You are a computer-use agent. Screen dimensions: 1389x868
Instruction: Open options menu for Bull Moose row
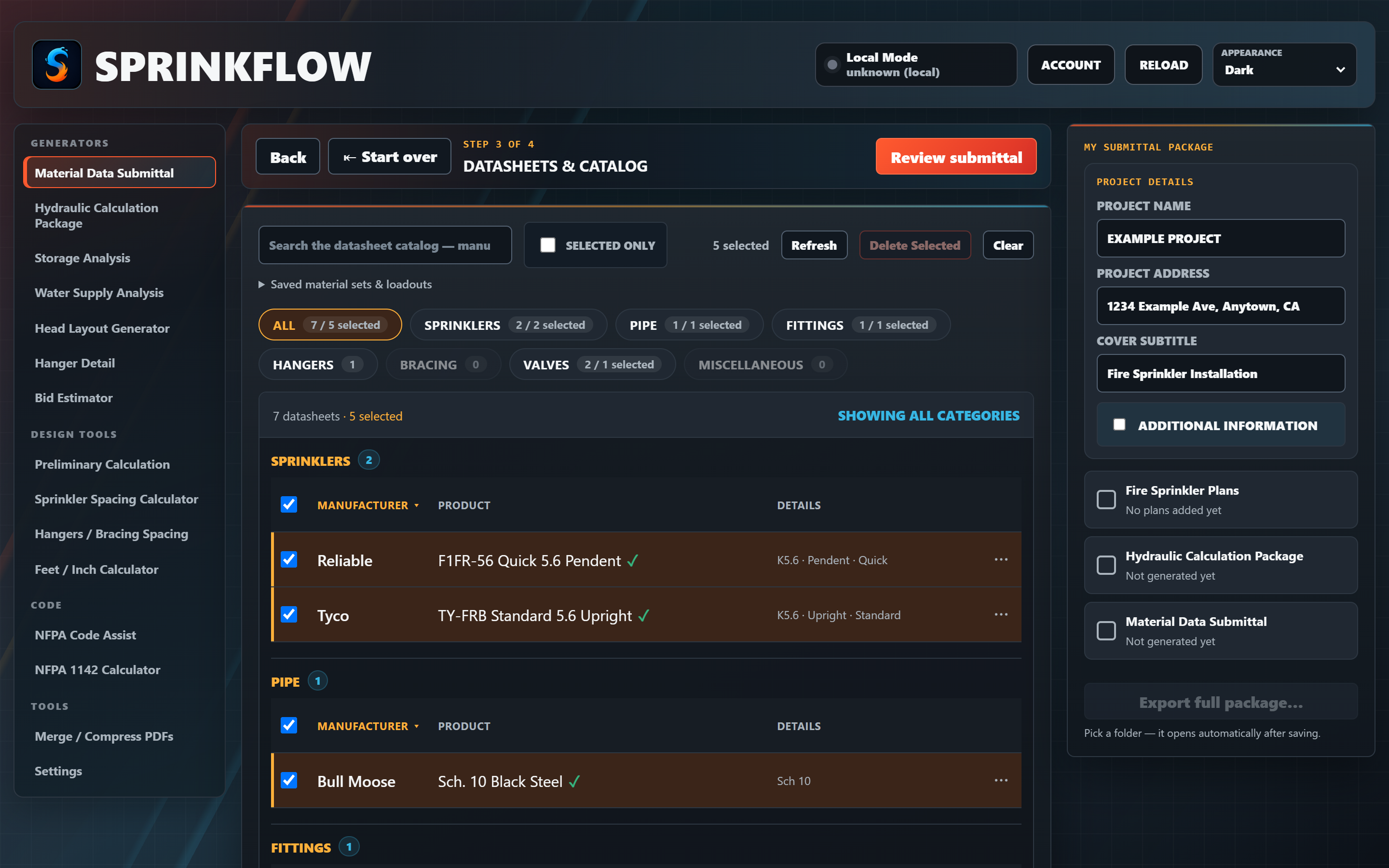pos(1001,781)
